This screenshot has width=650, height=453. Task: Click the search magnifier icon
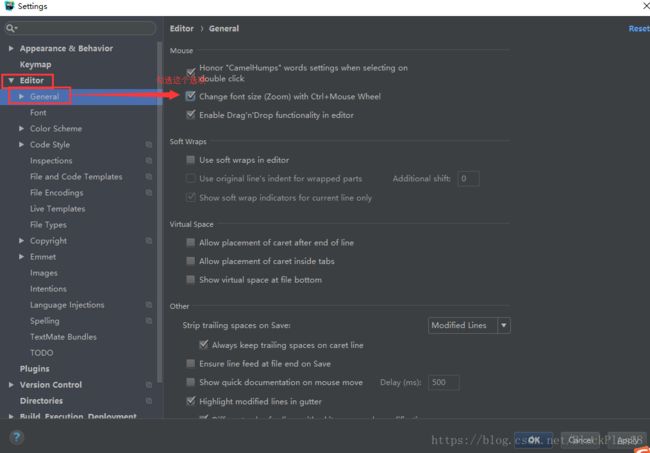point(10,28)
